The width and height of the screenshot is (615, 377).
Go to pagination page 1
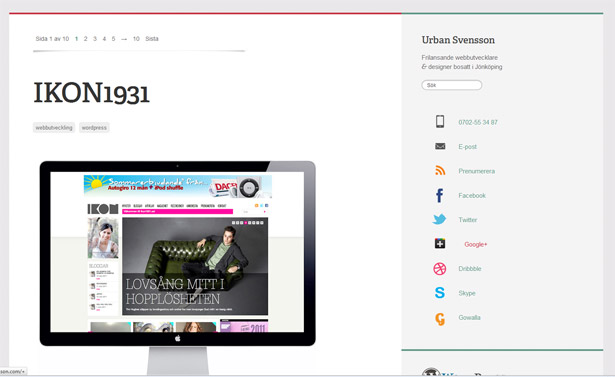(x=76, y=39)
